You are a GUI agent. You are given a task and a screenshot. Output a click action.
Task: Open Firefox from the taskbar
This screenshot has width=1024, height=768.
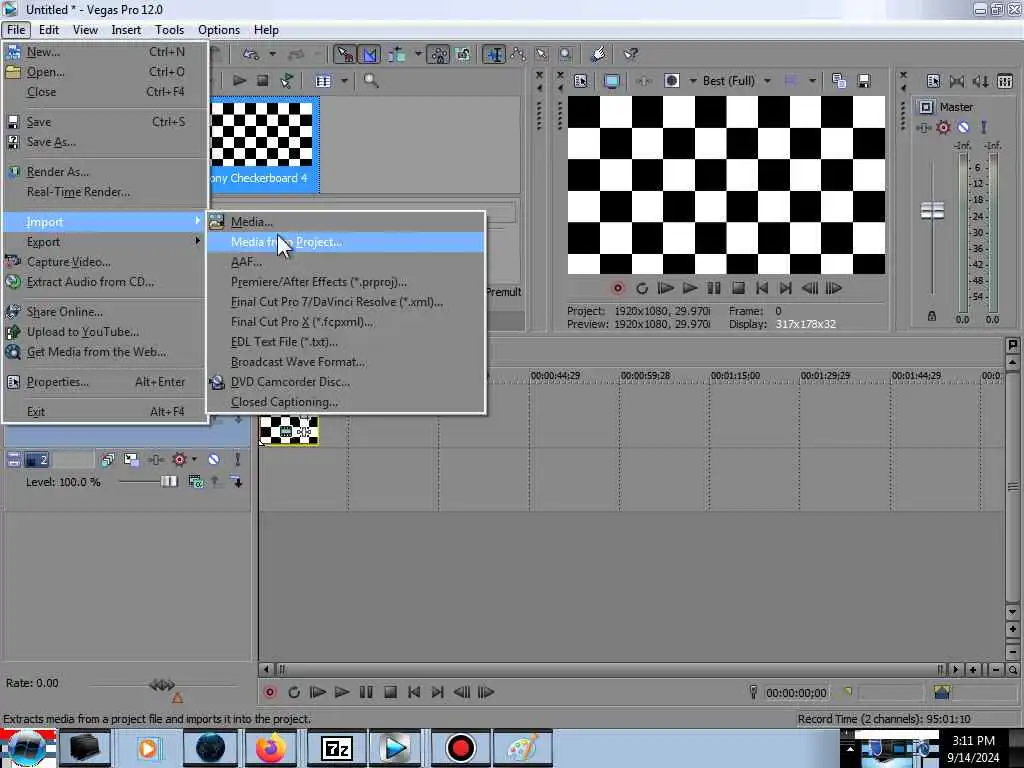click(x=271, y=748)
